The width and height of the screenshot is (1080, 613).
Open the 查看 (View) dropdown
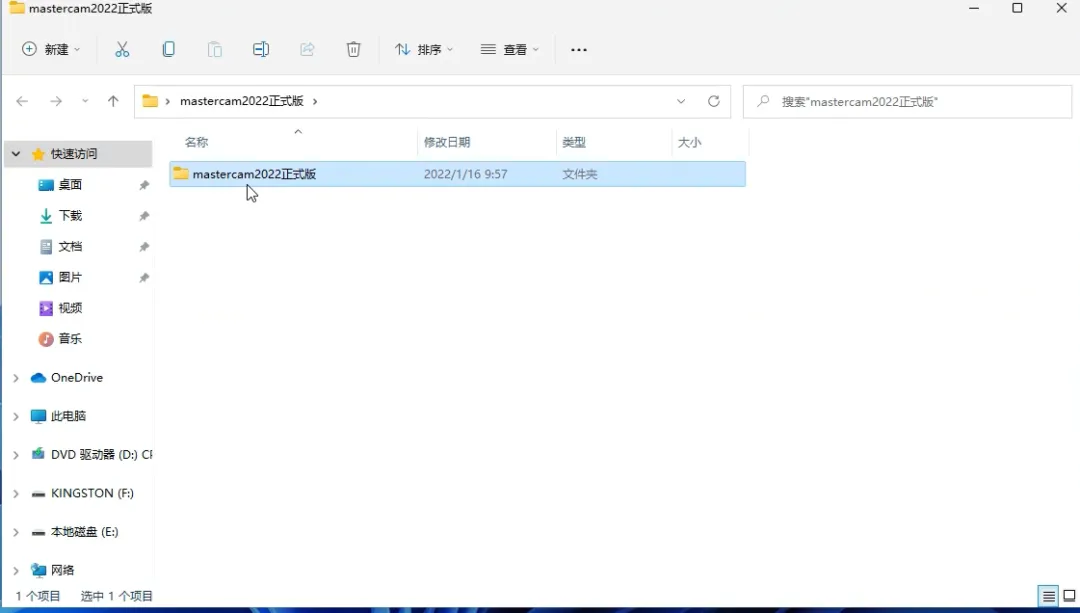pyautogui.click(x=510, y=50)
